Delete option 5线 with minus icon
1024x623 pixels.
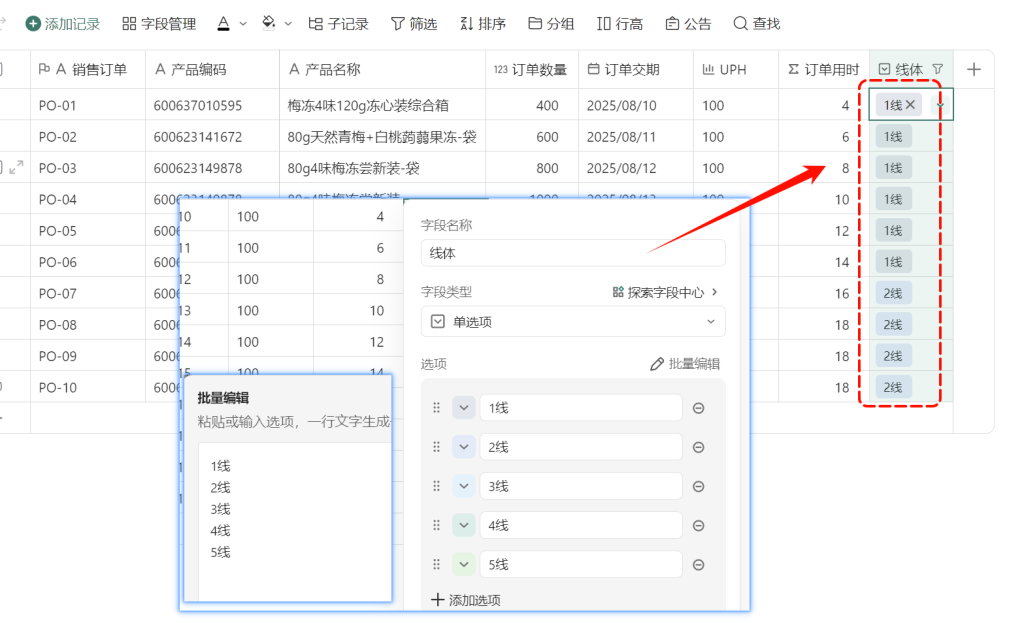(x=698, y=564)
